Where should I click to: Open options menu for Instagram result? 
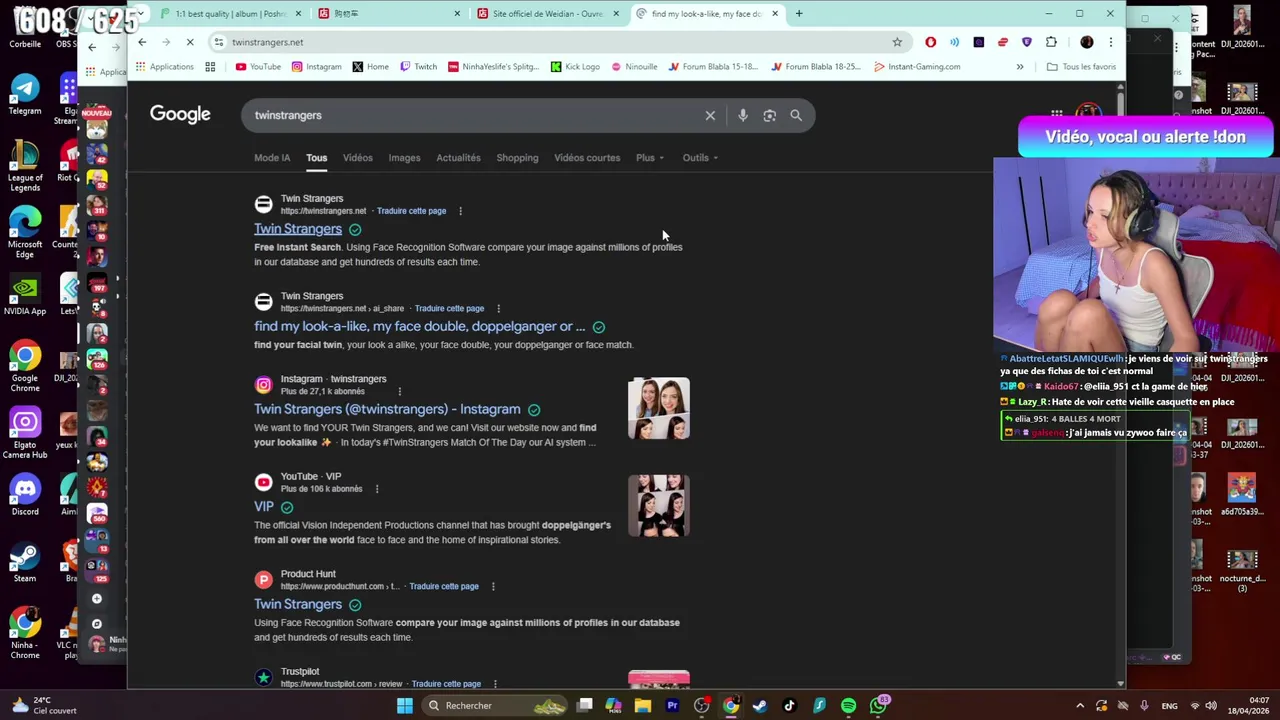click(x=399, y=391)
